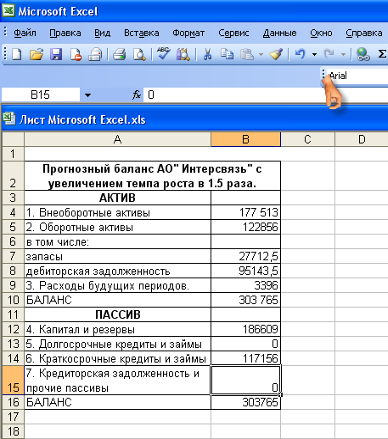Open the Формат menu
Screen dimensions: 388x439
tap(188, 33)
